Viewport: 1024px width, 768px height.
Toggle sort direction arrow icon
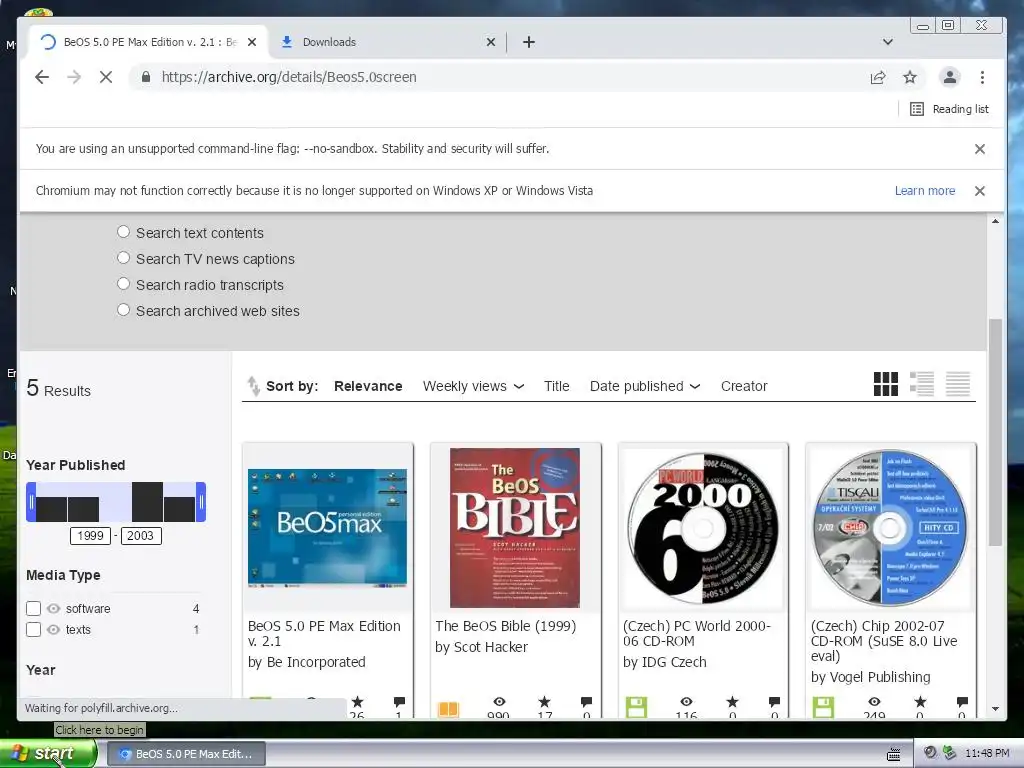pyautogui.click(x=253, y=386)
